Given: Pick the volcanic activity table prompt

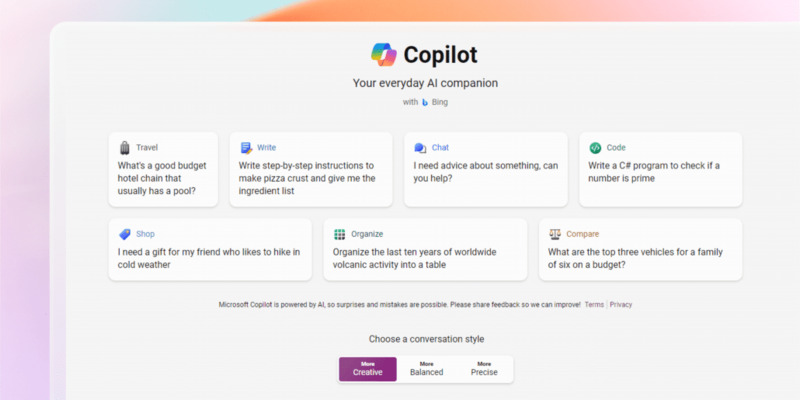Looking at the screenshot, I should 425,249.
